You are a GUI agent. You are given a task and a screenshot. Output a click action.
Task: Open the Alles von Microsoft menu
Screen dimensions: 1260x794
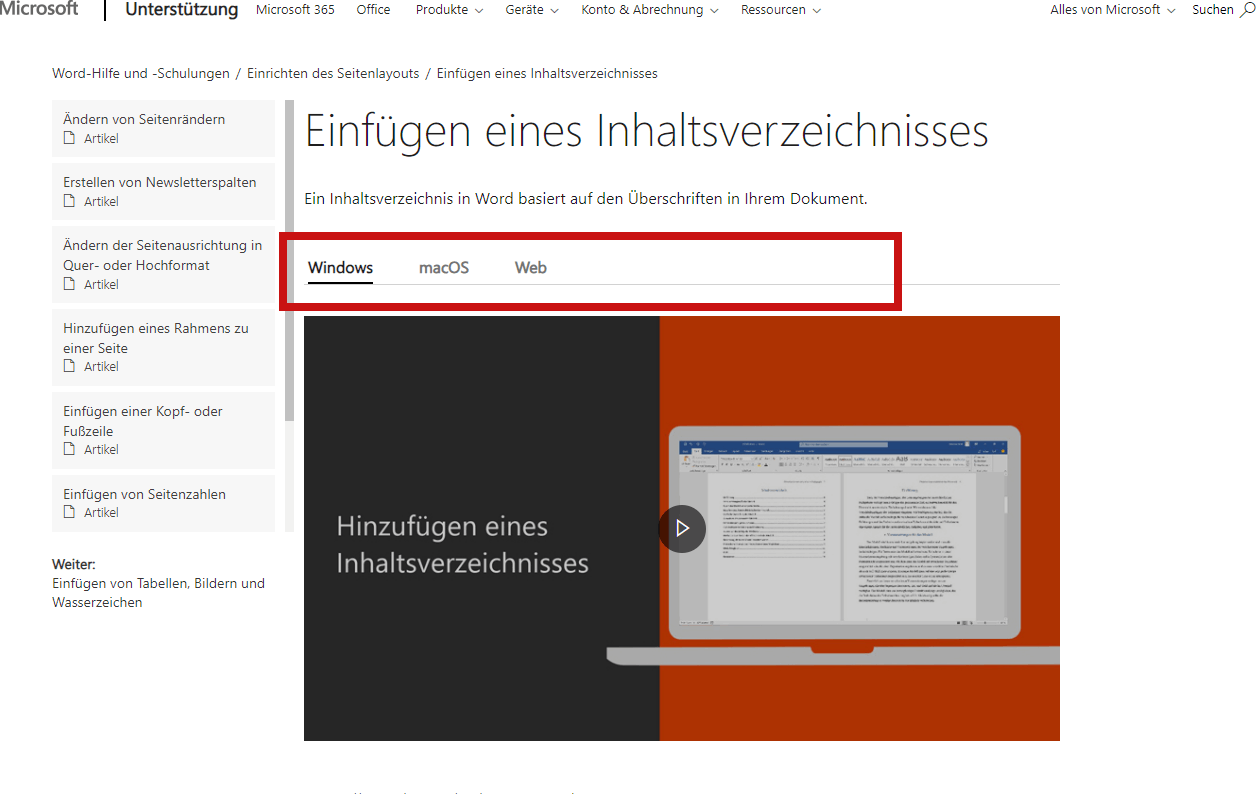1113,10
